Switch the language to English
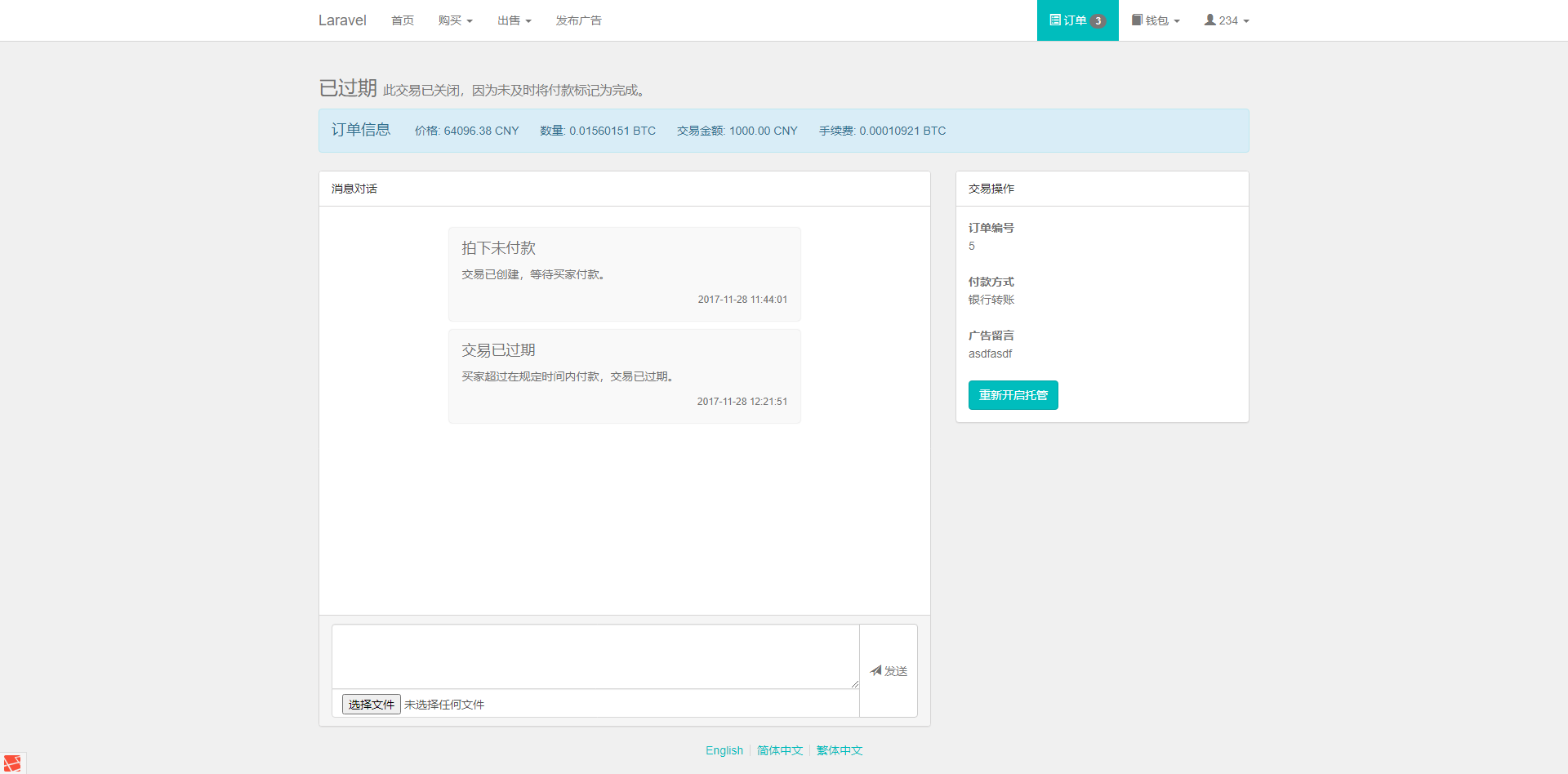The image size is (1568, 774). tap(724, 750)
